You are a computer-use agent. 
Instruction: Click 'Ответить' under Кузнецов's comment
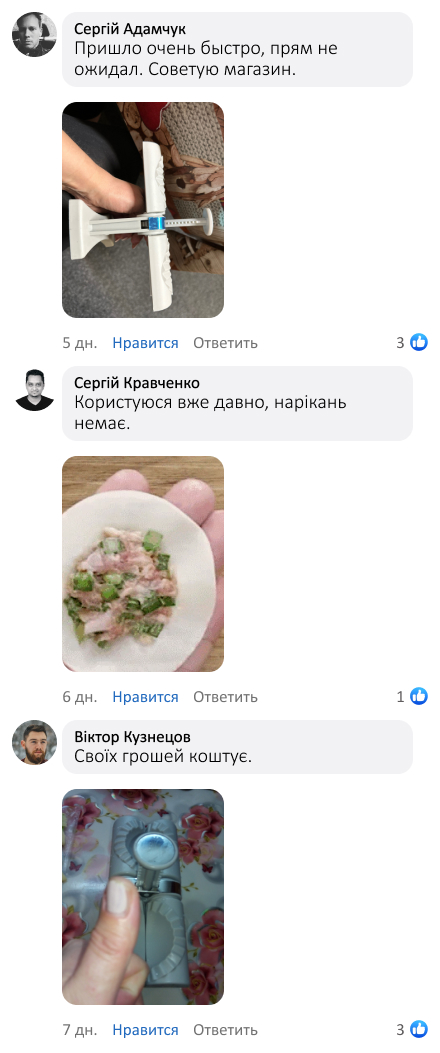(x=225, y=1029)
